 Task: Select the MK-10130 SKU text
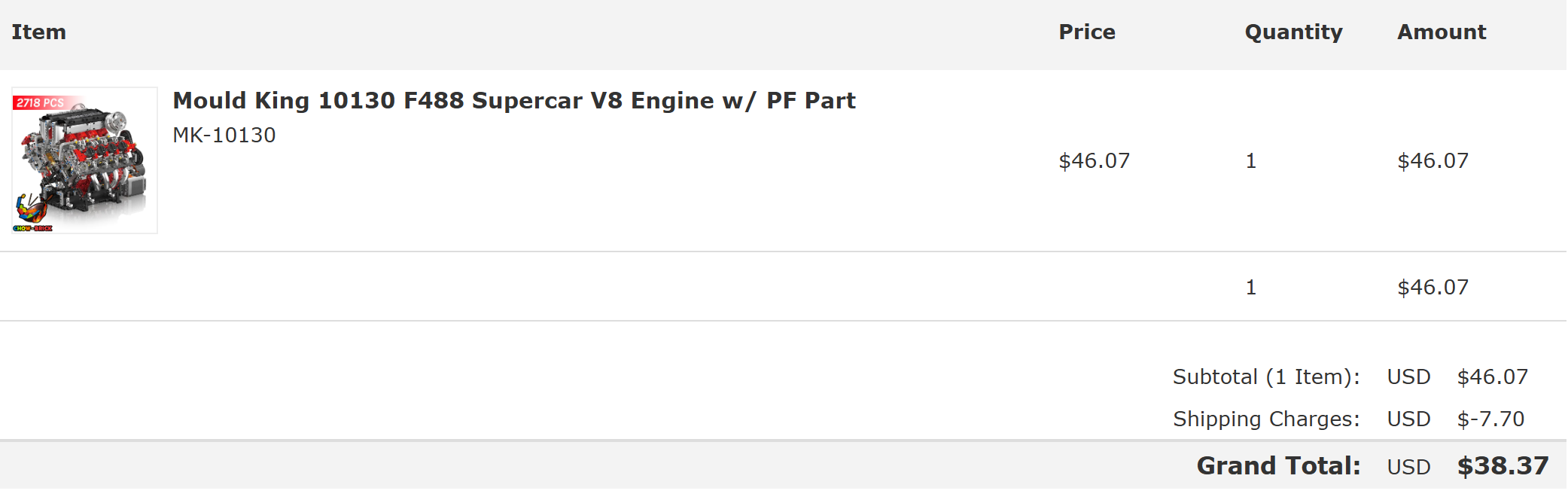(224, 135)
